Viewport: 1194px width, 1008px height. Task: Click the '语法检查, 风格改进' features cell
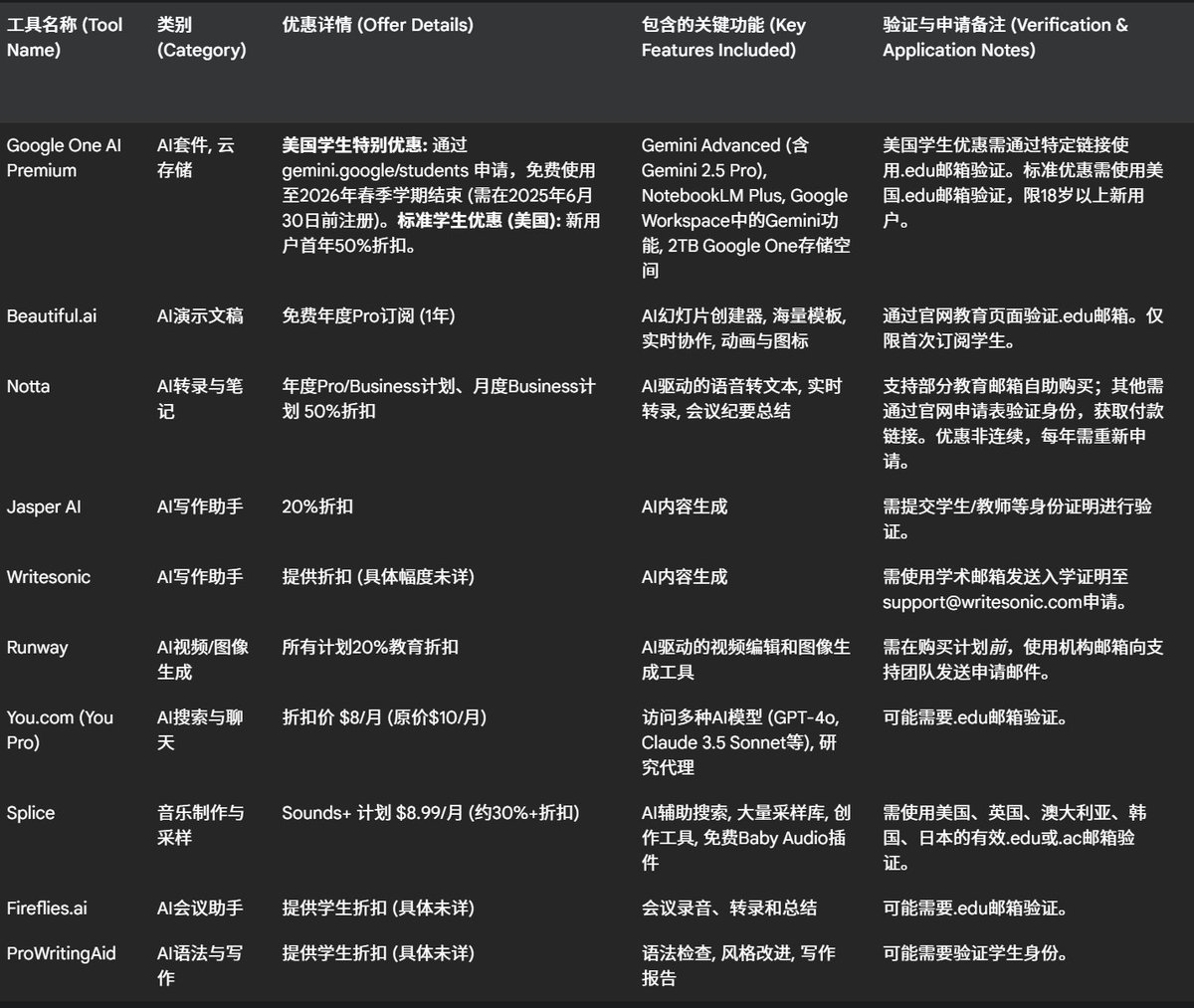[x=738, y=965]
